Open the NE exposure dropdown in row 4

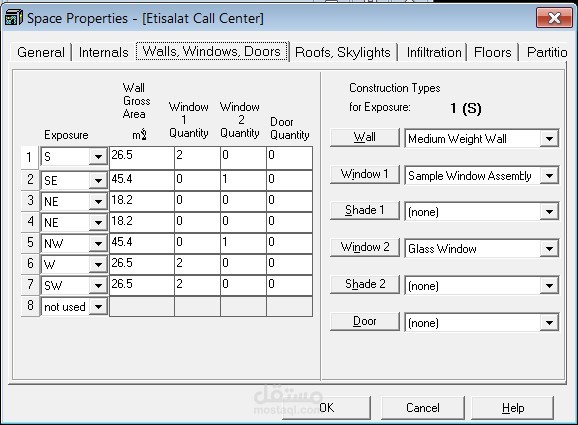click(x=98, y=223)
